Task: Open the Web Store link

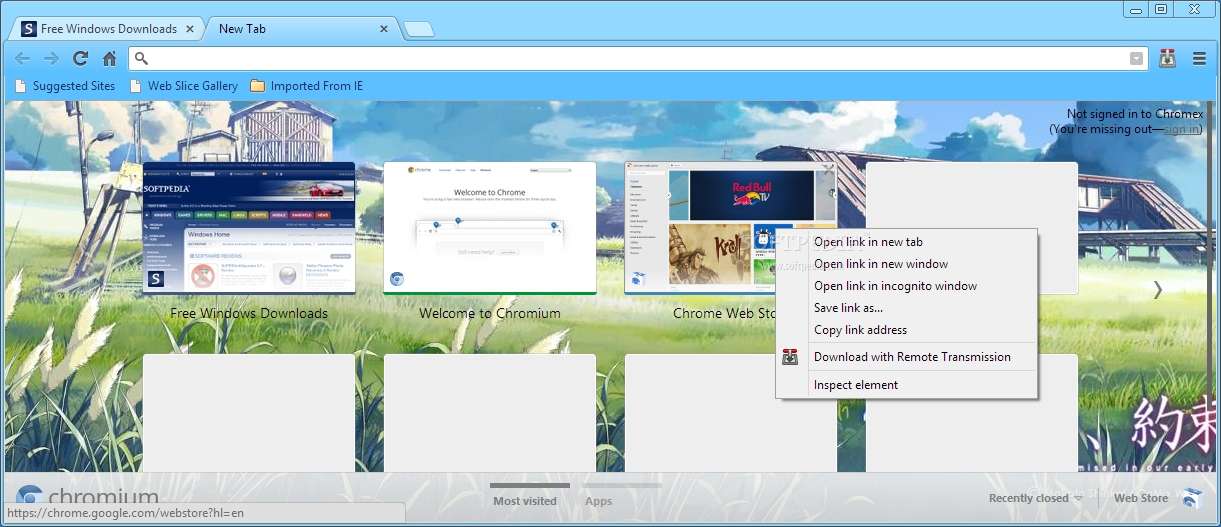Action: (x=1141, y=498)
